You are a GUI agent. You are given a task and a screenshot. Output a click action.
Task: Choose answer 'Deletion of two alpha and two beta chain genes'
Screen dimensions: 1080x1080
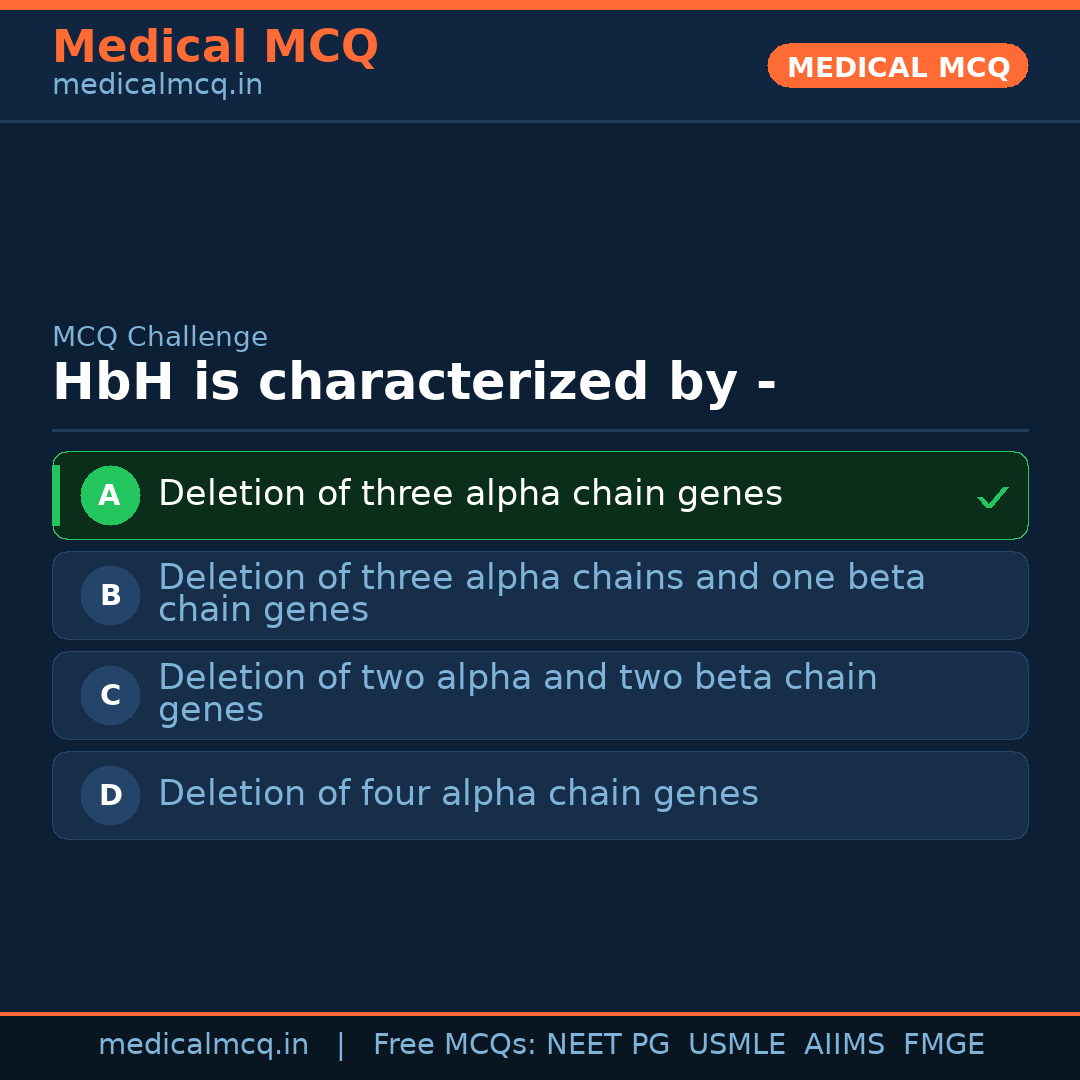pyautogui.click(x=517, y=694)
